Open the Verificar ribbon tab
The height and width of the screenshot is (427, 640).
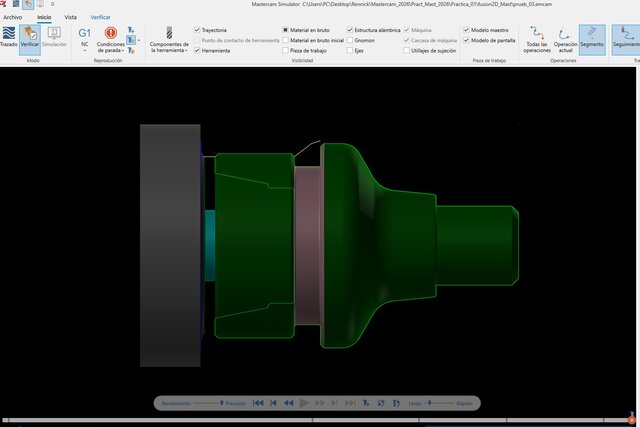click(100, 17)
